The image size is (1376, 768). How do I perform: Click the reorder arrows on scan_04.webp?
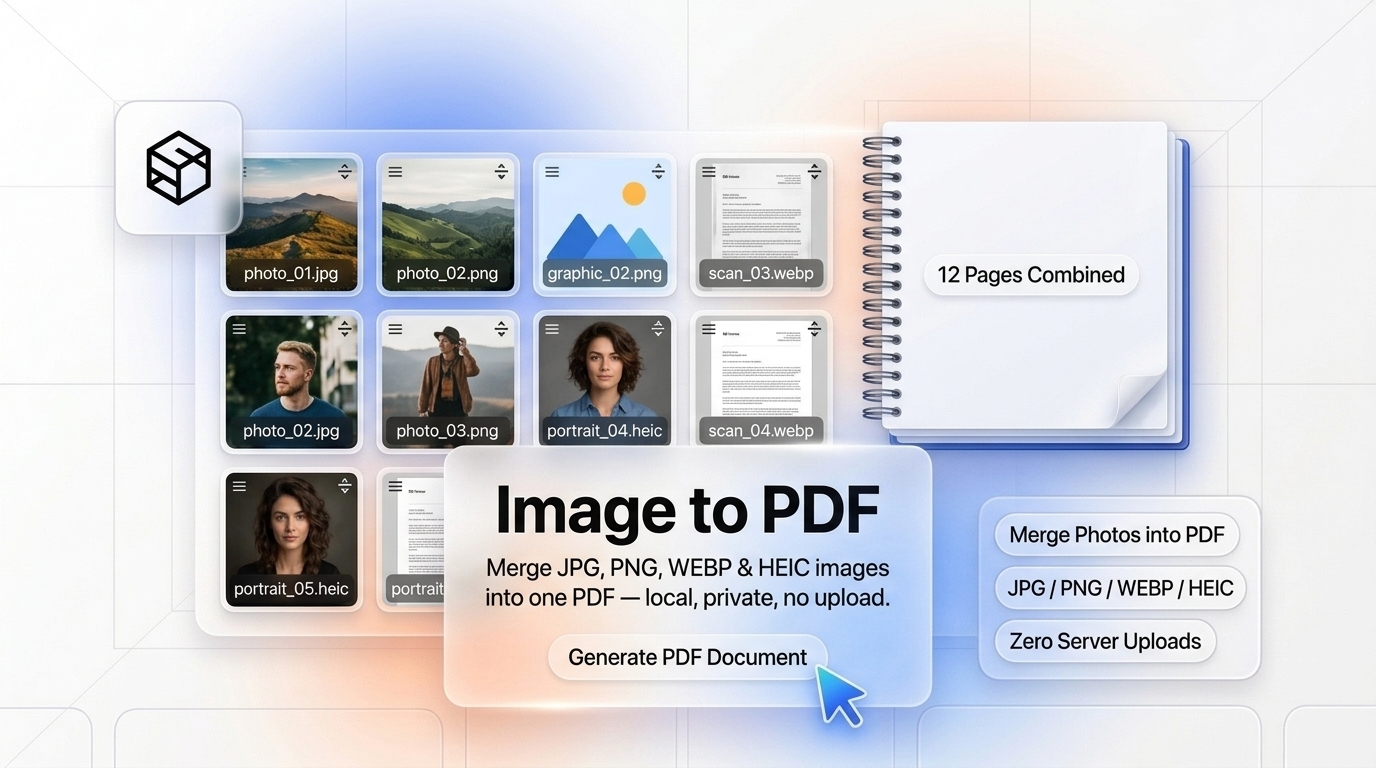pos(814,328)
